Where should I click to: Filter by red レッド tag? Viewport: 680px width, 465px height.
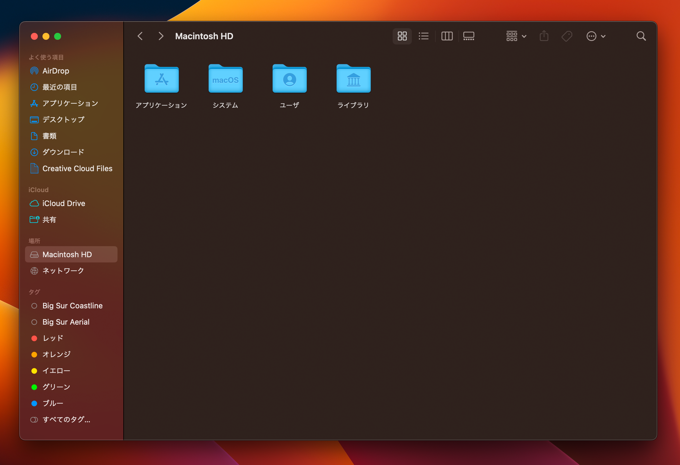tap(71, 338)
